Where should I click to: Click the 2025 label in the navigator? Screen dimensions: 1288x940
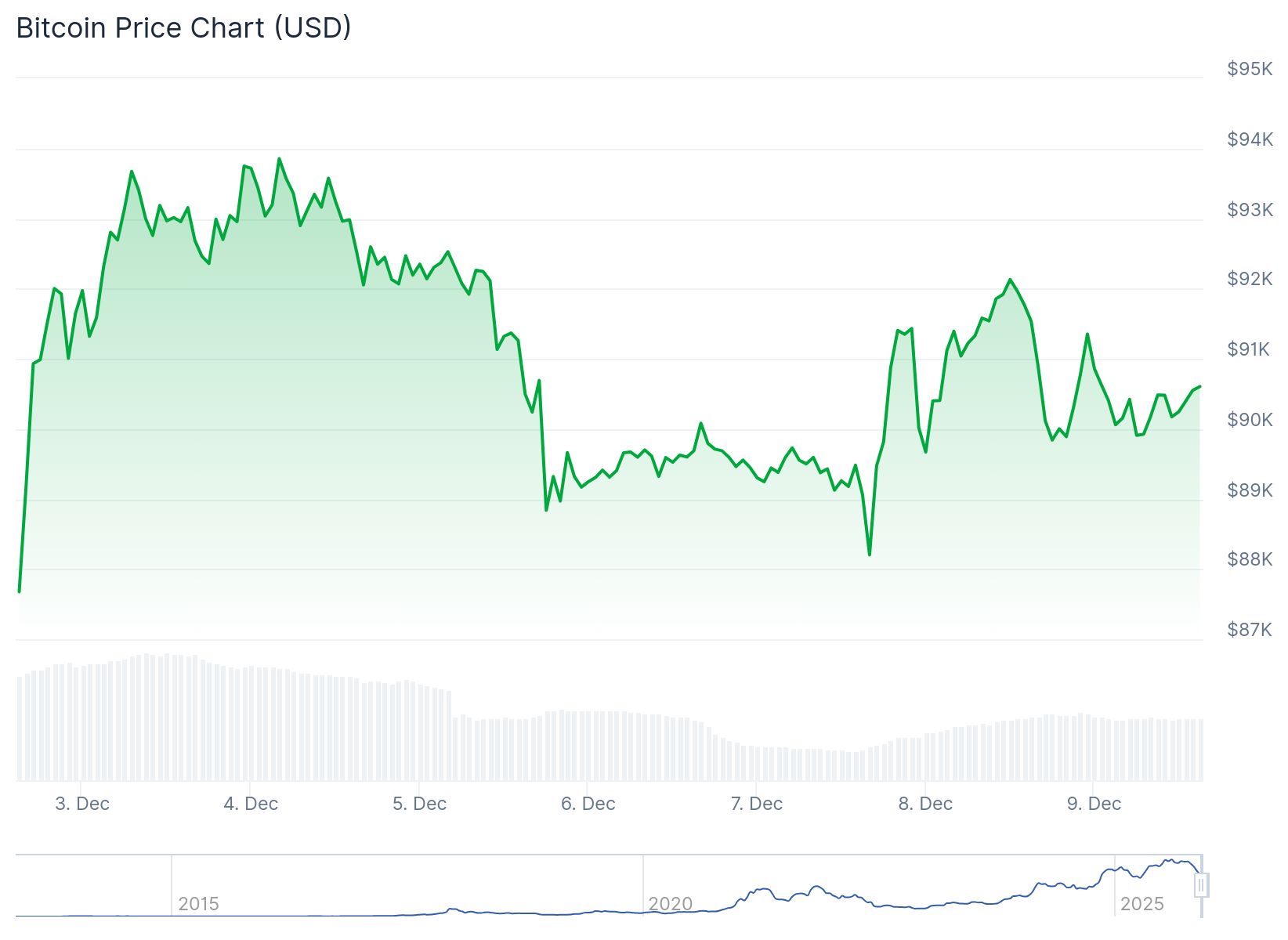tap(1141, 904)
